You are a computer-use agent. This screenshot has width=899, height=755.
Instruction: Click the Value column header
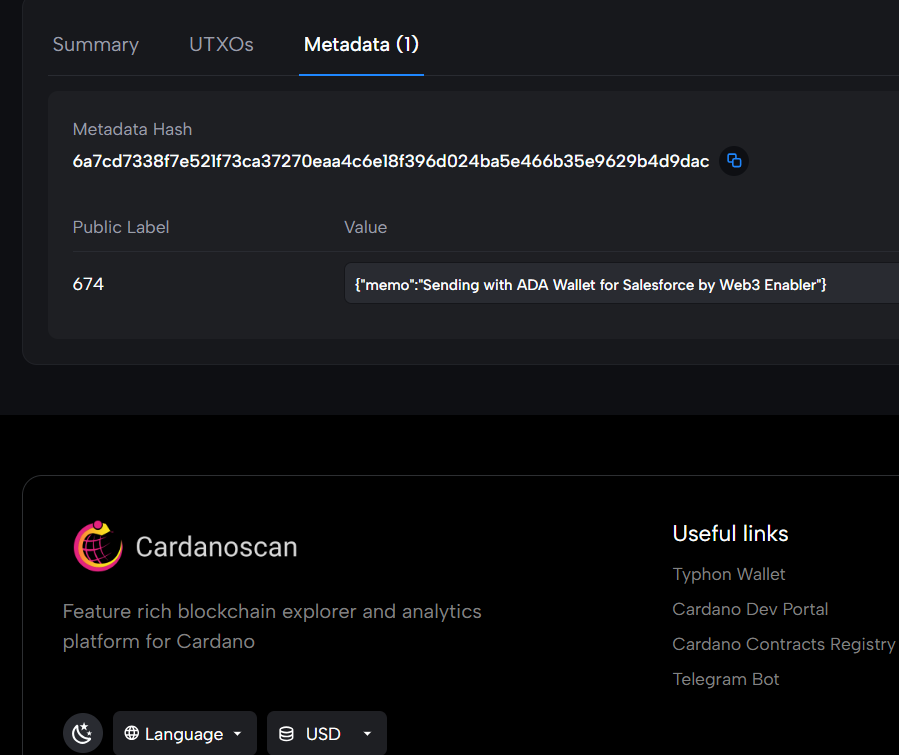[366, 228]
